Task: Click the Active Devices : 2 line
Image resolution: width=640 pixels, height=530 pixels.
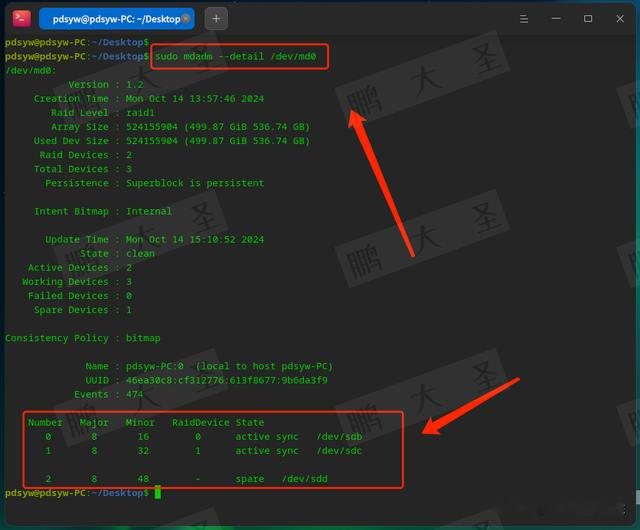Action: click(80, 268)
